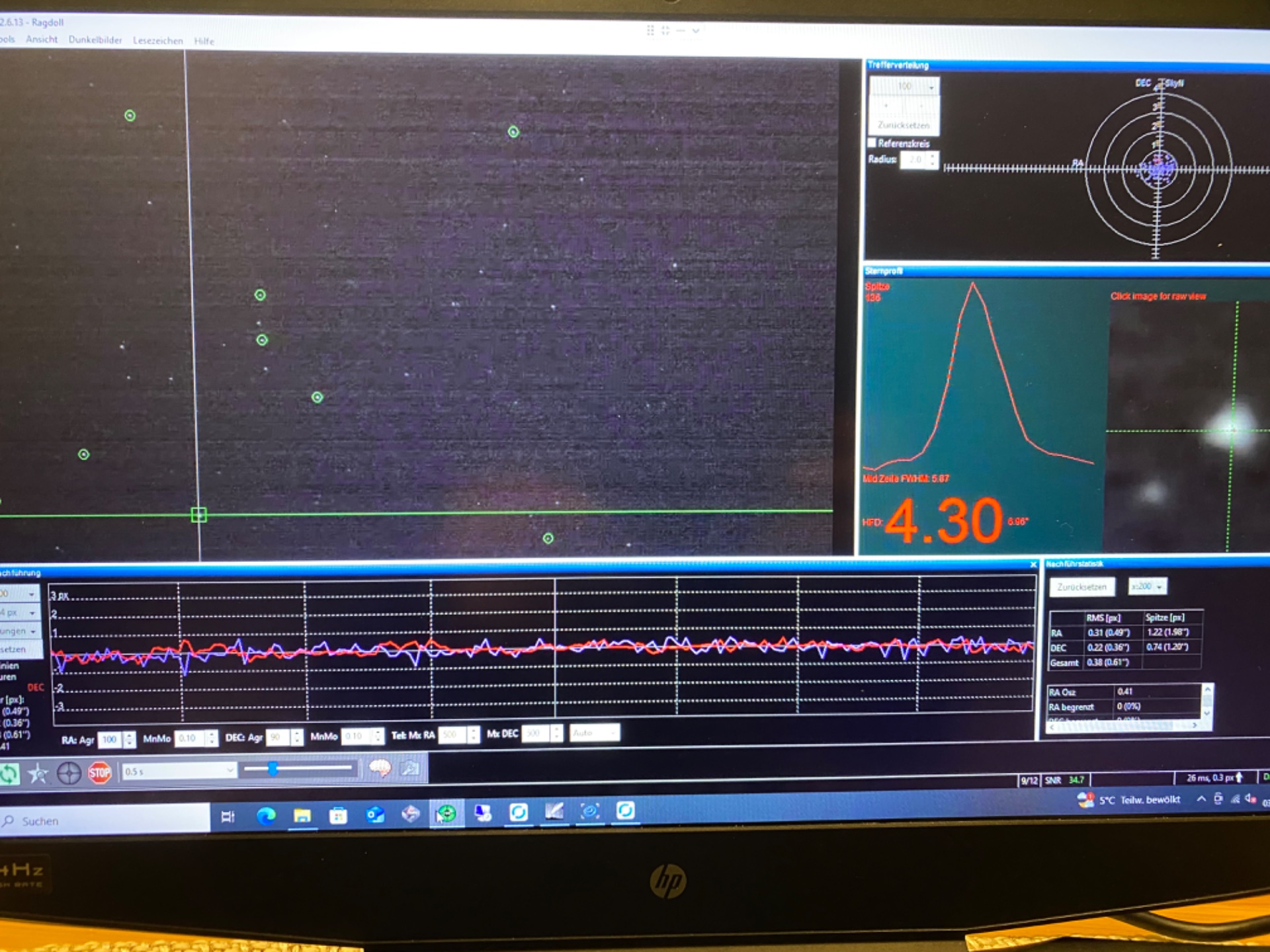1270x952 pixels.
Task: Click the green guide star lock box
Action: tap(198, 514)
